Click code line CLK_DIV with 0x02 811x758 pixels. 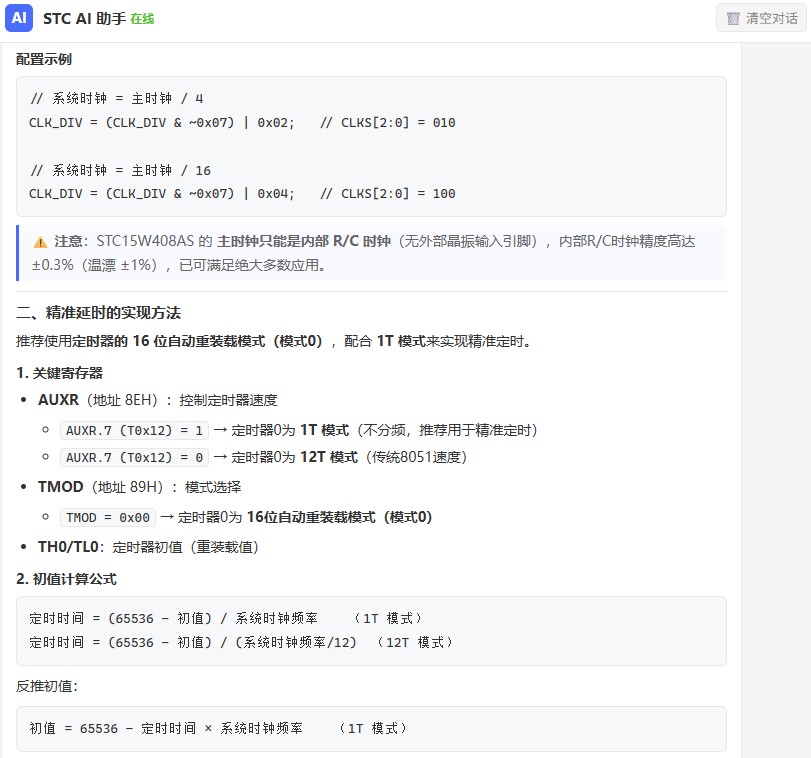[242, 123]
